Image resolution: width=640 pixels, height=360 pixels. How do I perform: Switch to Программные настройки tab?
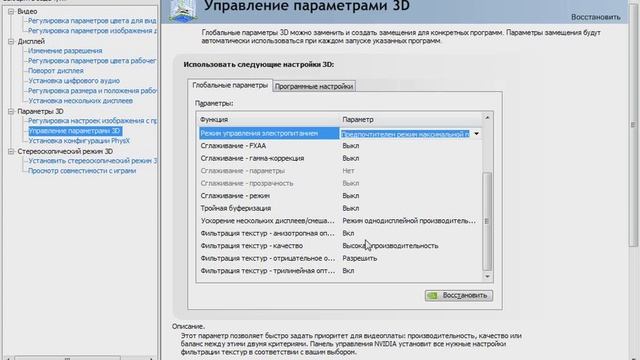[314, 86]
